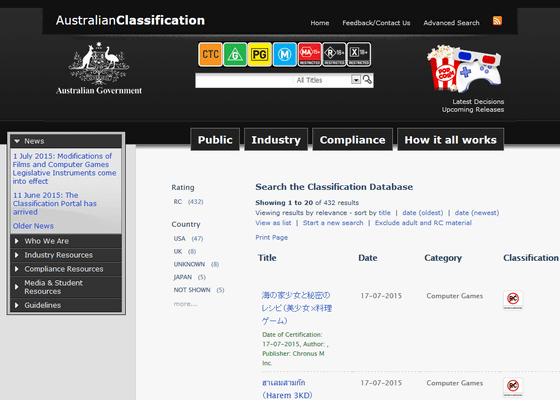Viewport: 560px width, 400px height.
Task: Select the green G rating icon
Action: tap(235, 54)
